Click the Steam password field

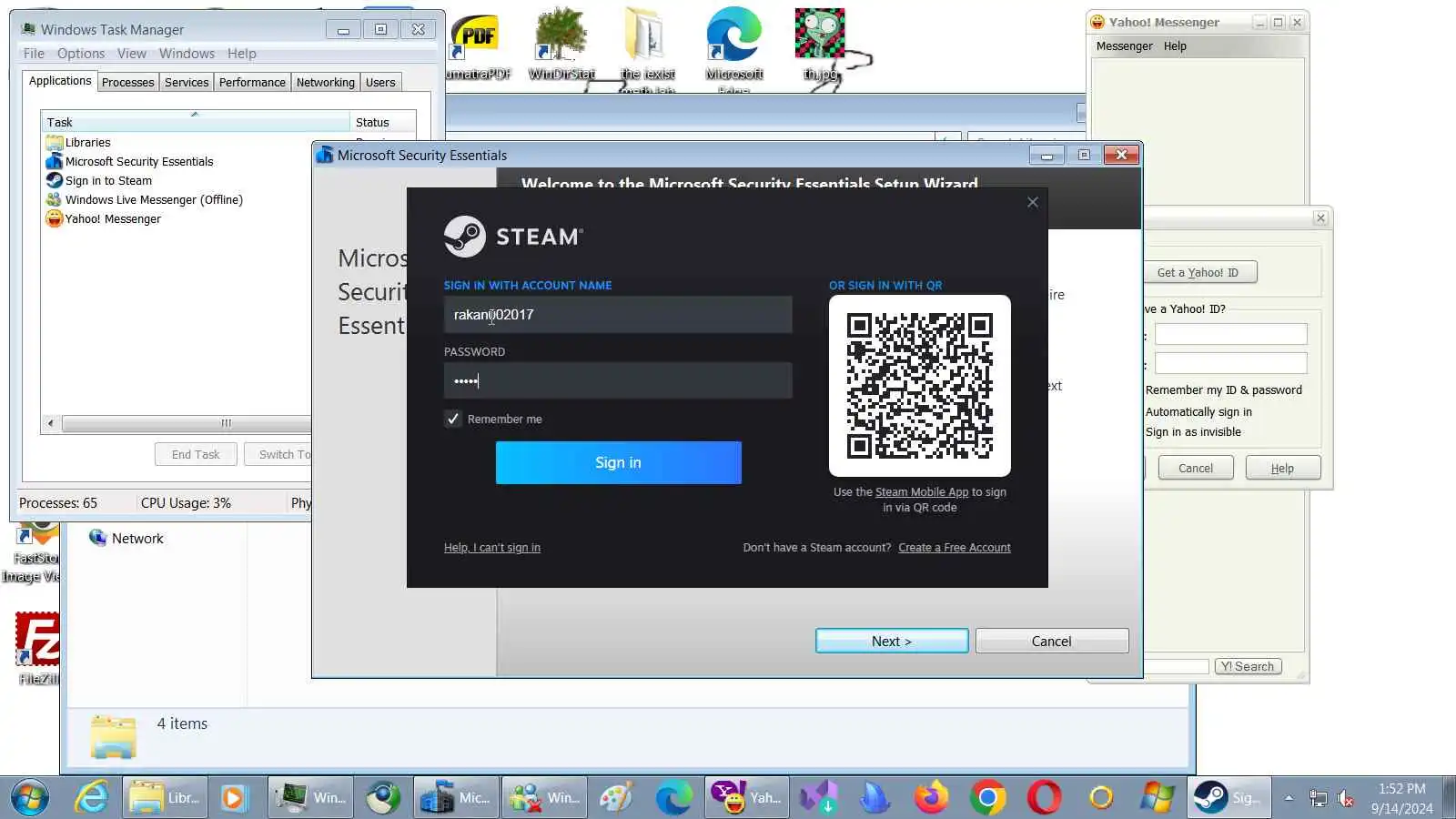coord(618,380)
